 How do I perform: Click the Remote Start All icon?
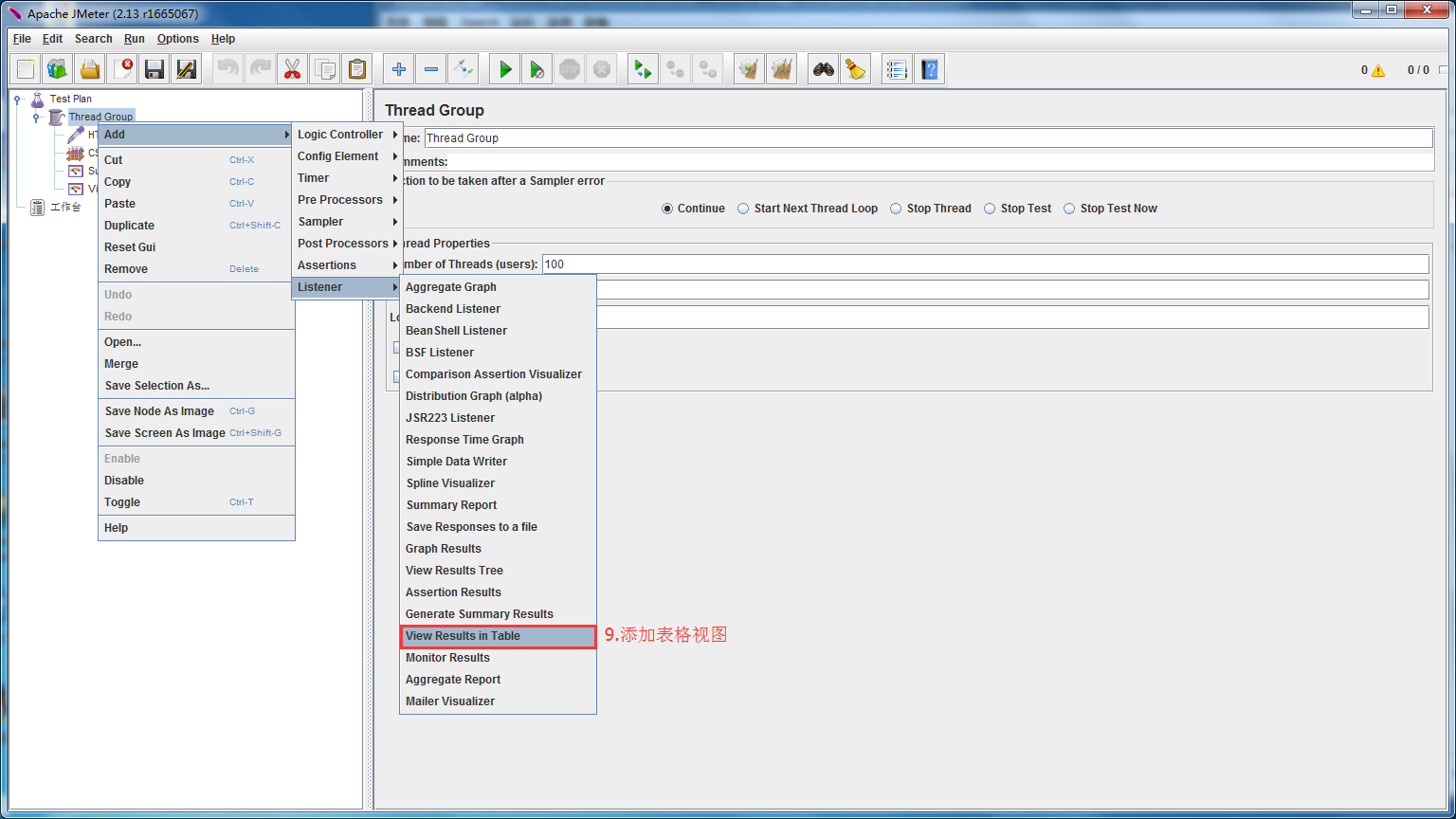click(644, 69)
